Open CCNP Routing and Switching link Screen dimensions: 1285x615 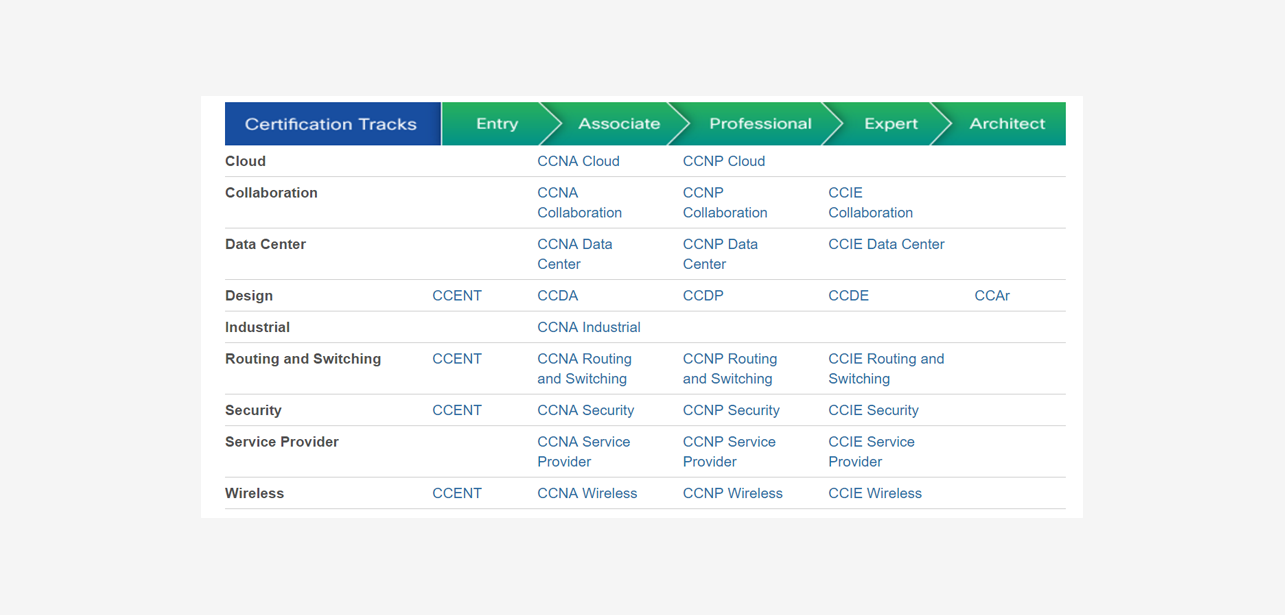tap(730, 369)
